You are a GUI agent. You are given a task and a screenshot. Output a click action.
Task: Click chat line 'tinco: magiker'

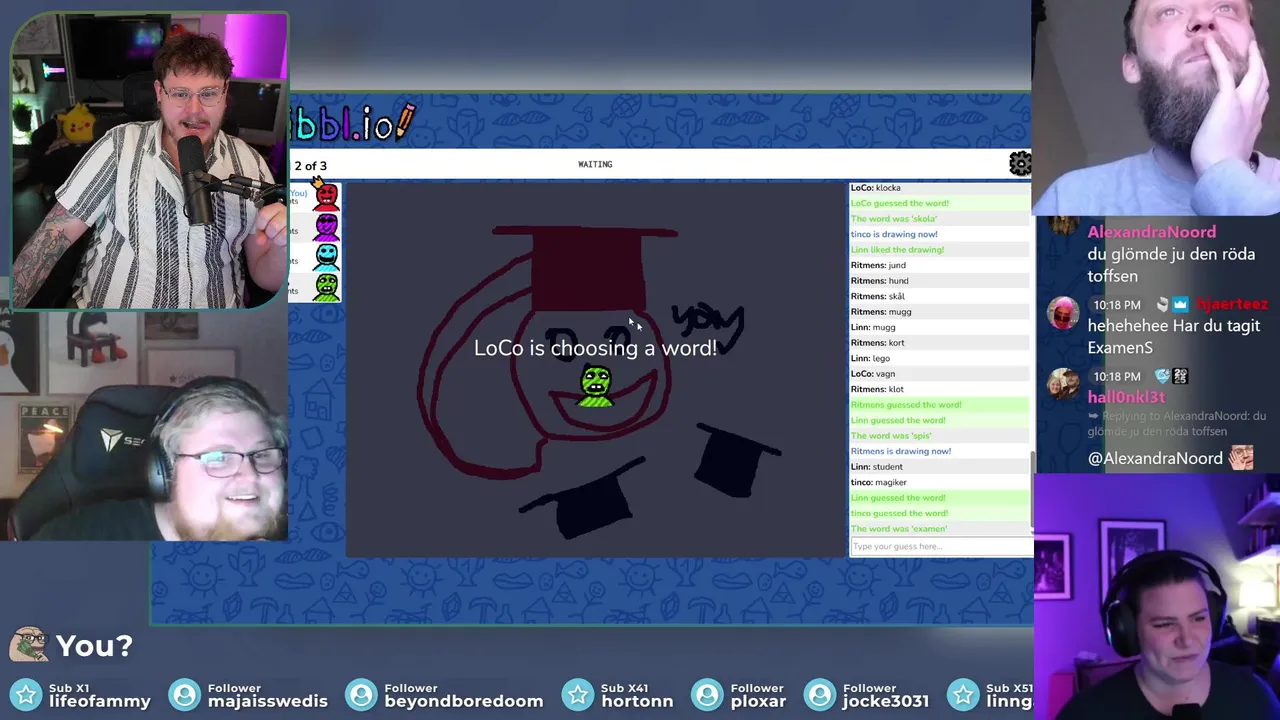click(939, 482)
